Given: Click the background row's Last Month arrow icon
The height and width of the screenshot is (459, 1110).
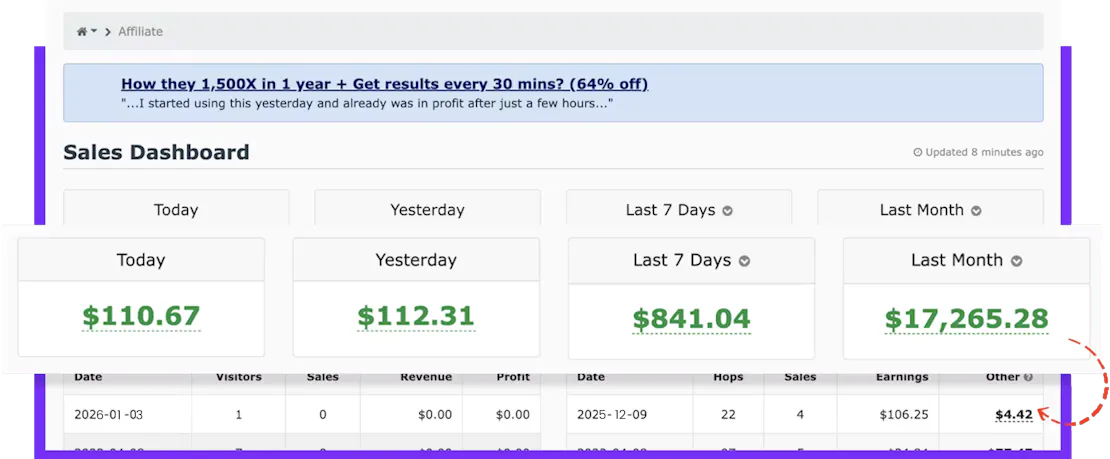Looking at the screenshot, I should [976, 211].
